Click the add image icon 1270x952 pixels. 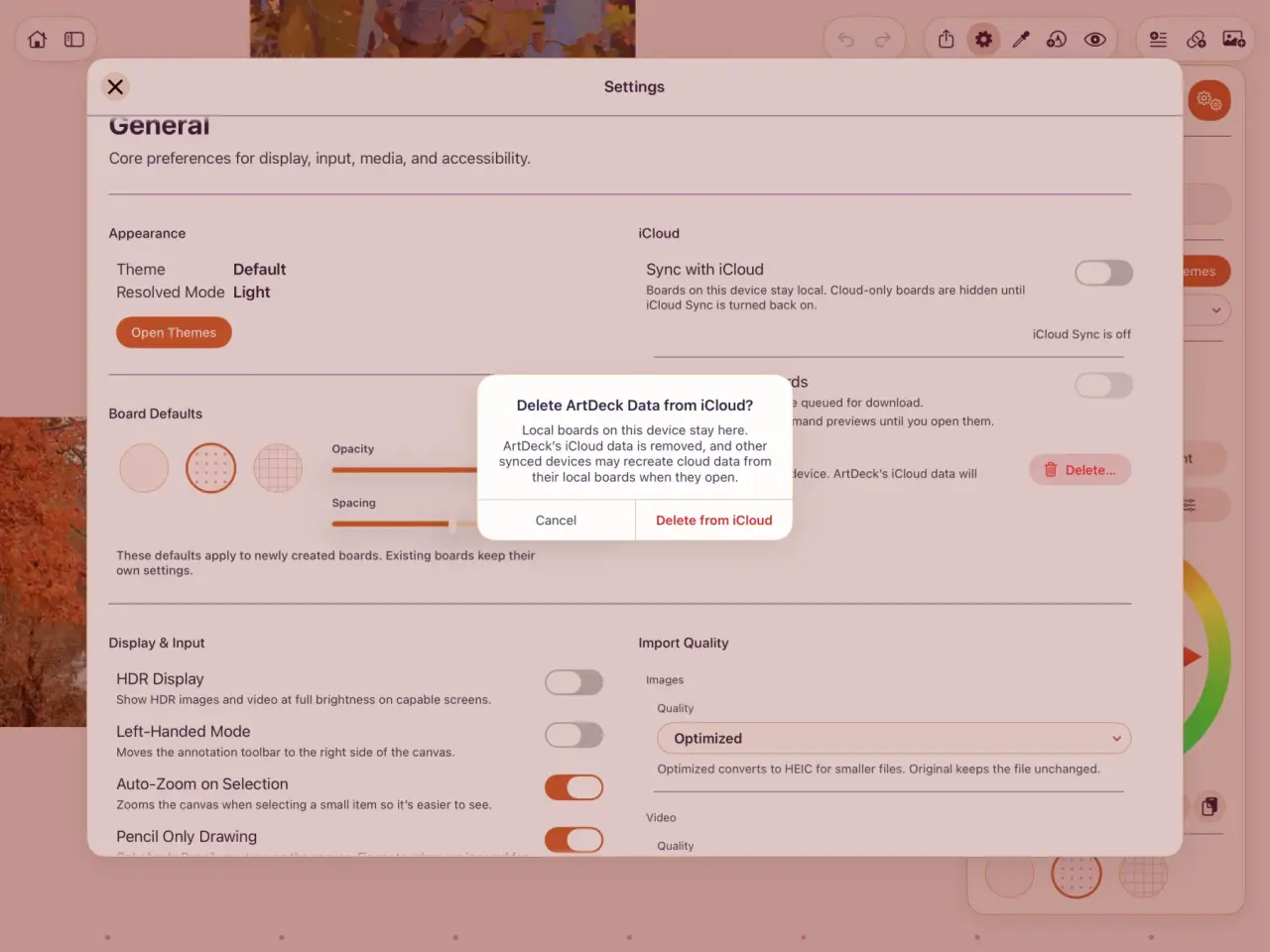[x=1234, y=40]
